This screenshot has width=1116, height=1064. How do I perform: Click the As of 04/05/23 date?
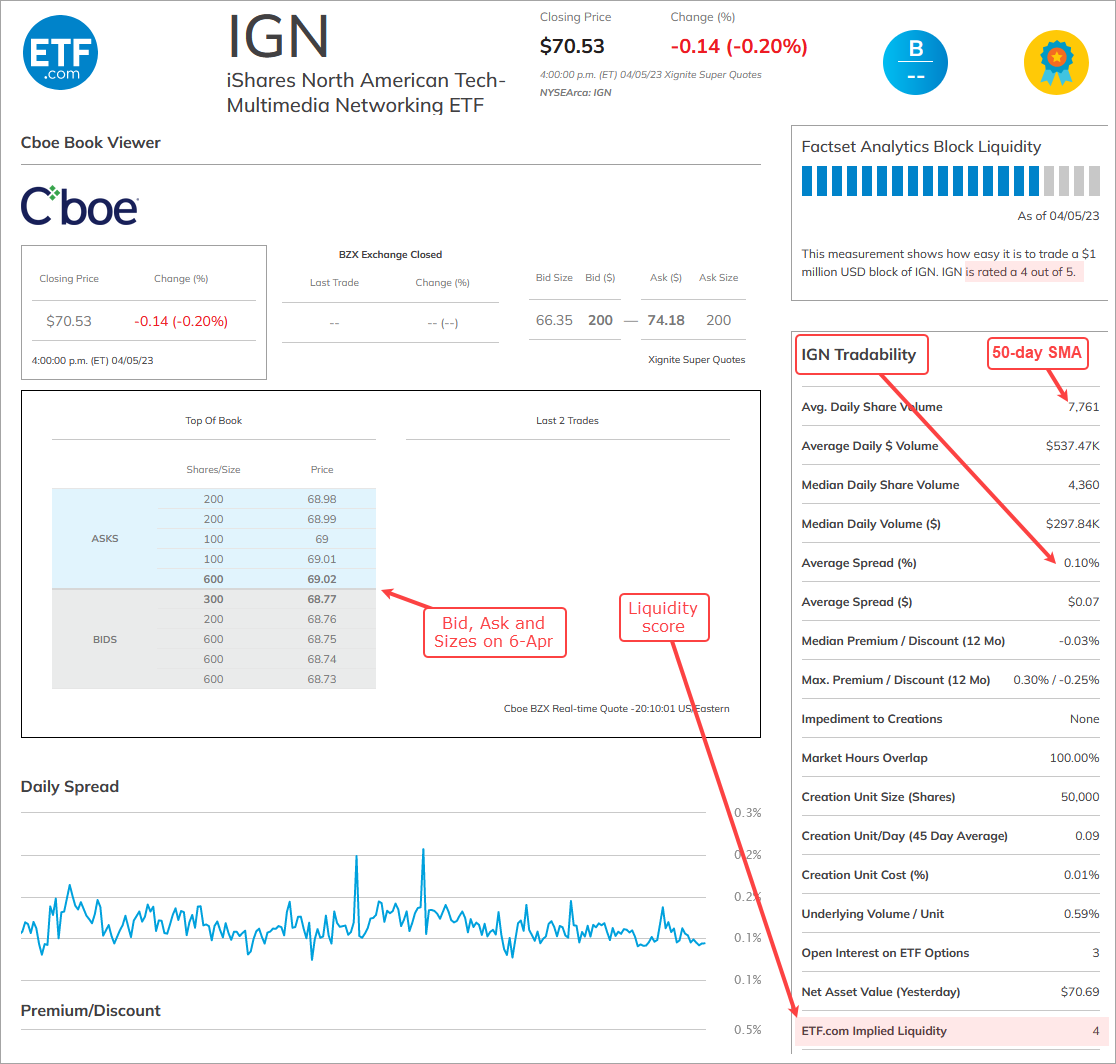[x=1058, y=216]
